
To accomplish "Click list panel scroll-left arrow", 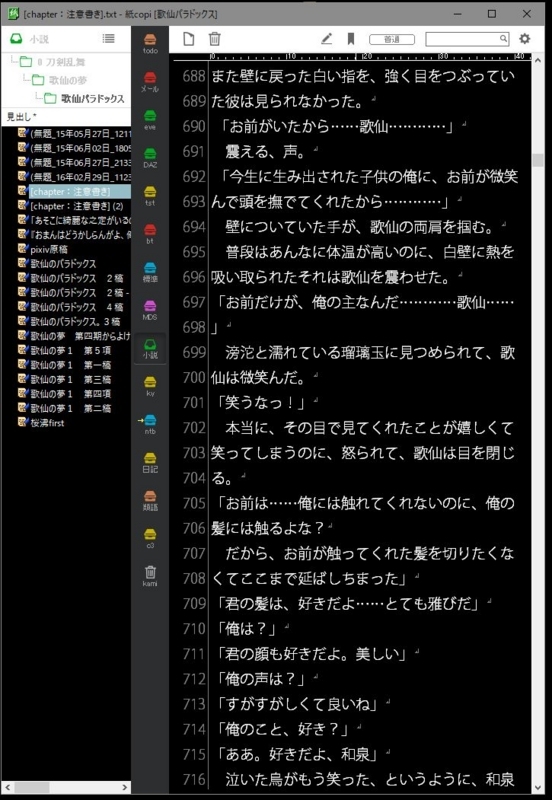I will (7, 787).
